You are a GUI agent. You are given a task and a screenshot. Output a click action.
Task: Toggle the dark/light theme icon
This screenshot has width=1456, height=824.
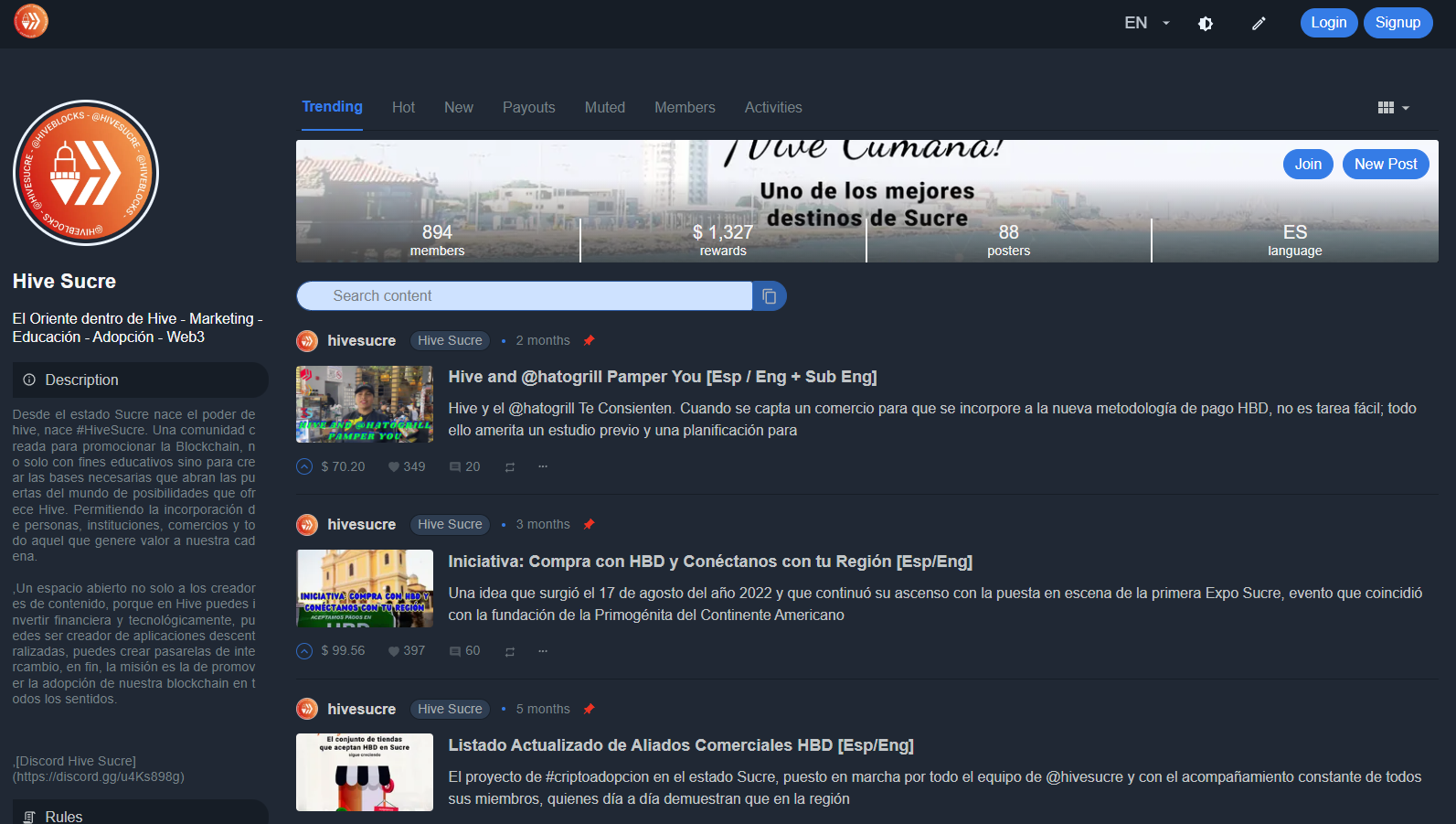1206,24
